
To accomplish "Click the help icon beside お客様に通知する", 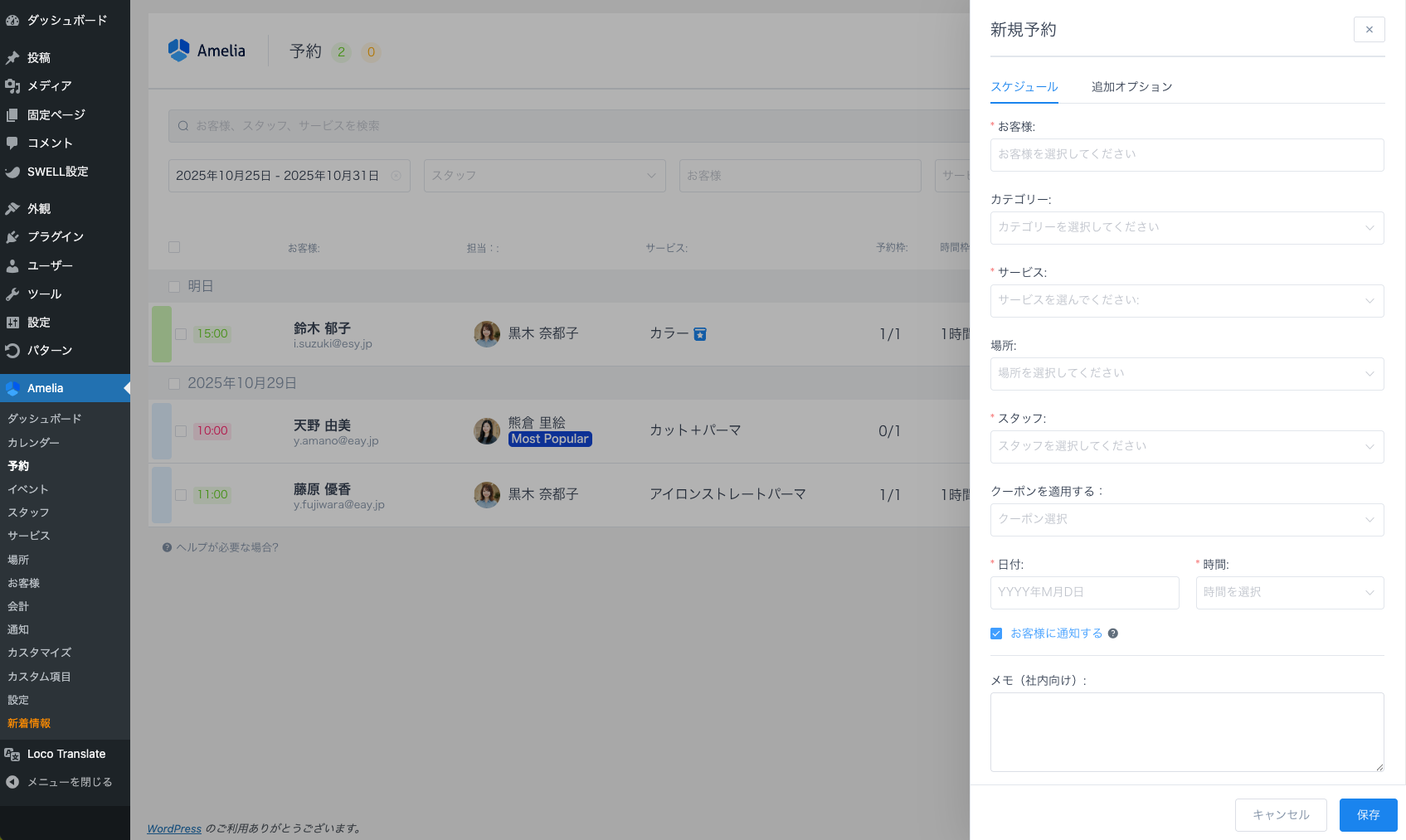I will [x=1113, y=634].
